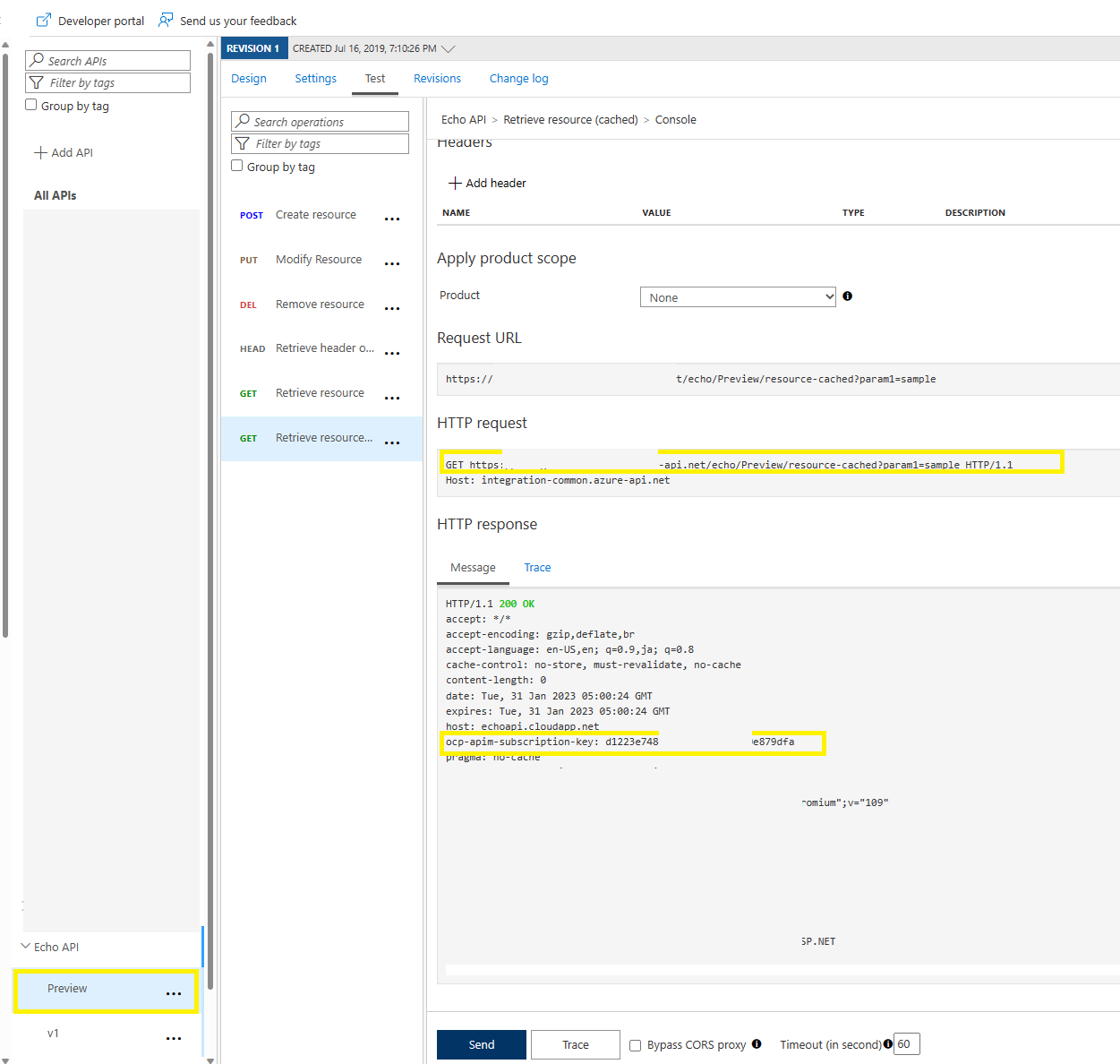
Task: Switch to the Settings tab
Action: [316, 79]
